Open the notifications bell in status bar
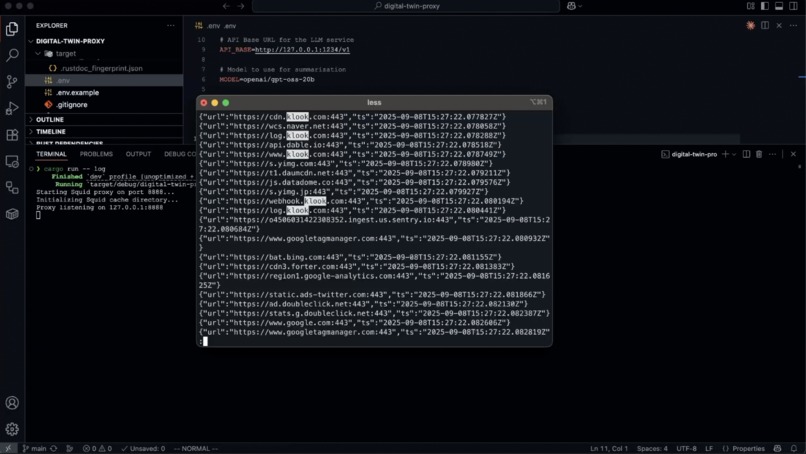The image size is (806, 454). [x=794, y=448]
